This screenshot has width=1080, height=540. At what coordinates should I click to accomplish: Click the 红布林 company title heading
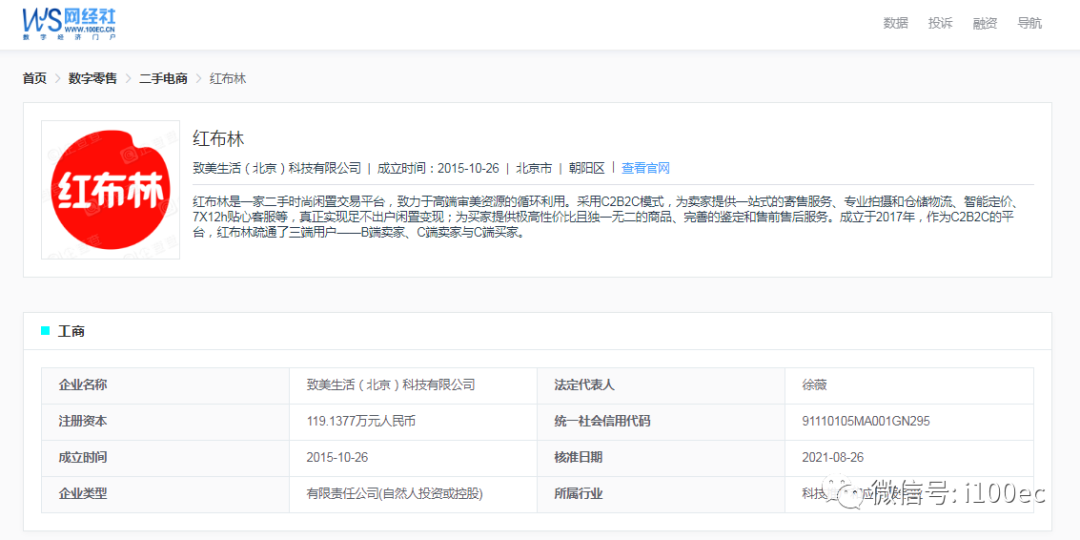tap(218, 139)
